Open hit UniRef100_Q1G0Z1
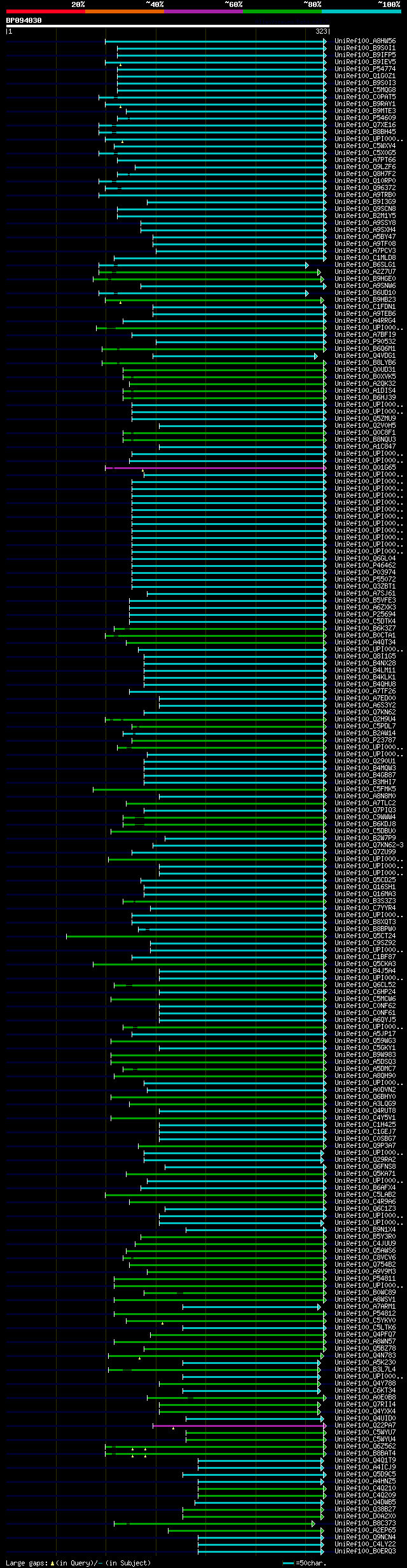407x1568 pixels. pos(365,76)
